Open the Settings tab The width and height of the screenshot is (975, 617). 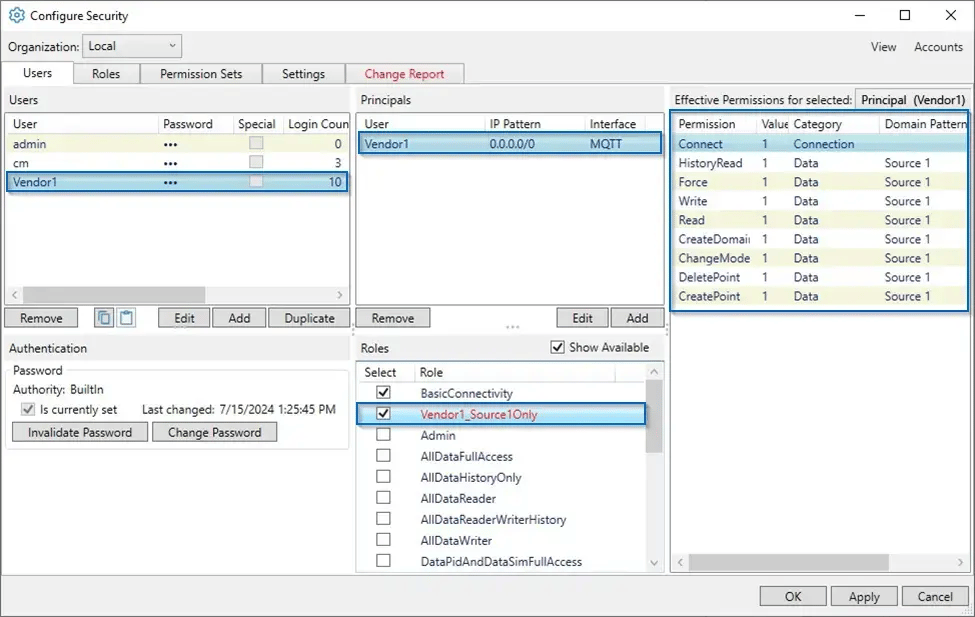(x=302, y=73)
